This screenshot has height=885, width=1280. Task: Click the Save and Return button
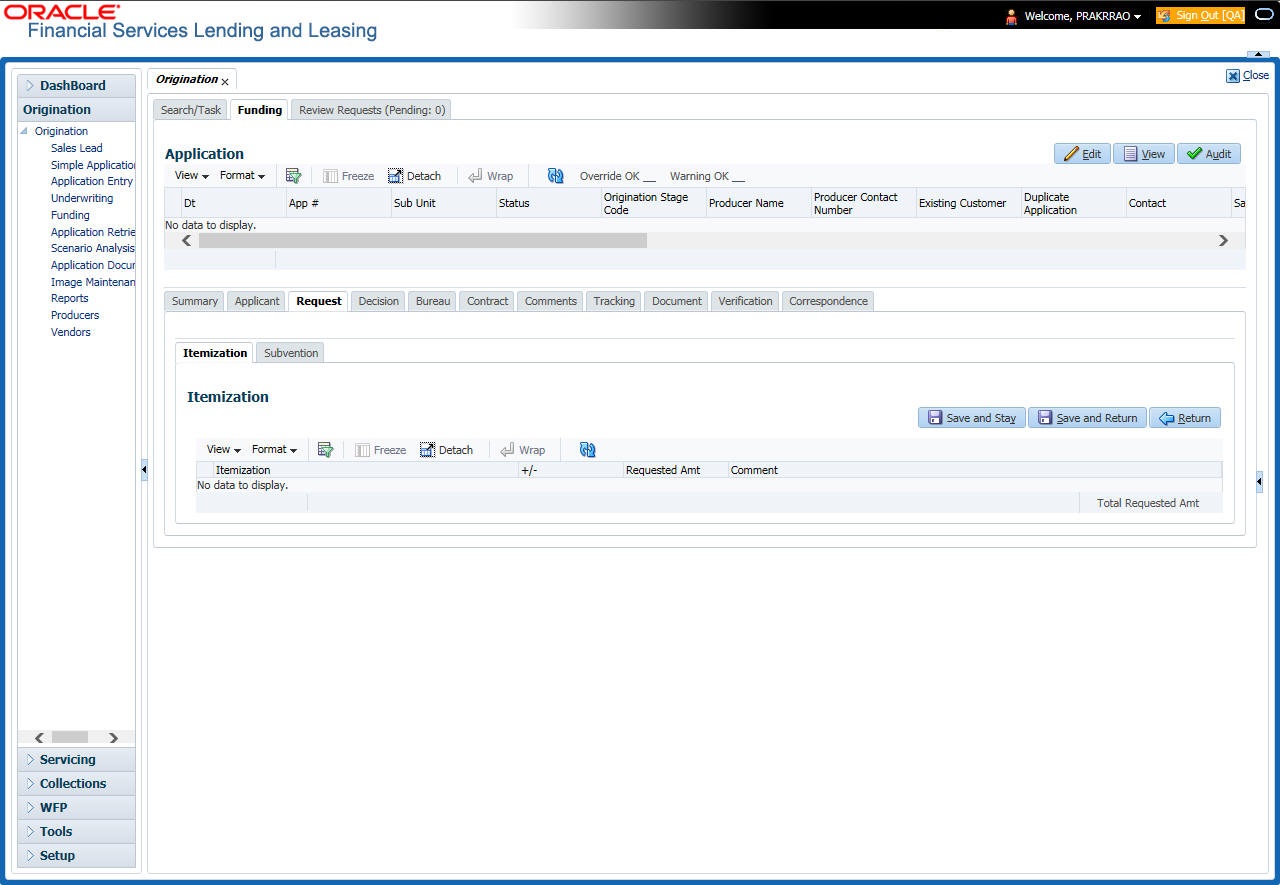[1087, 418]
